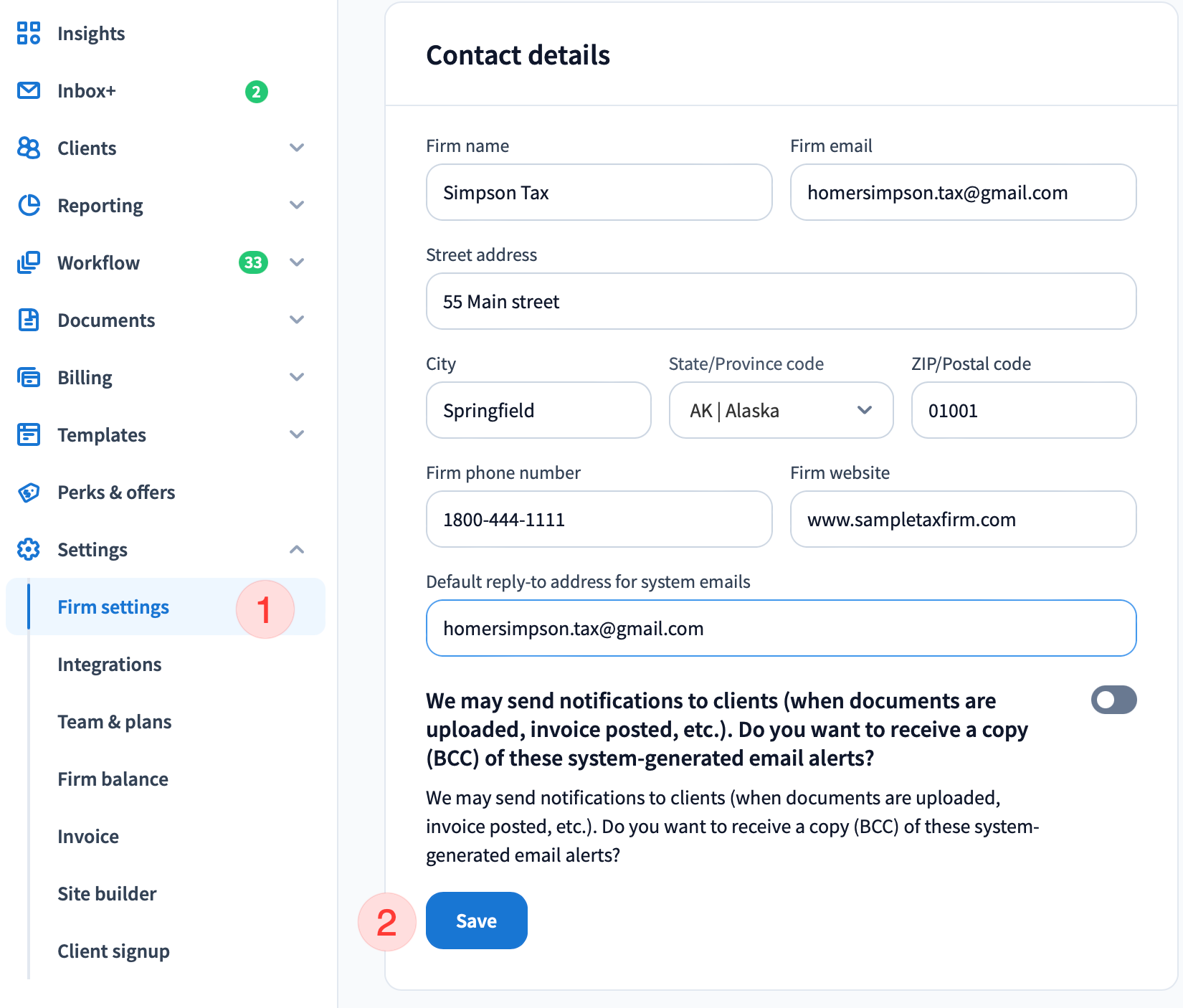
Task: Click the Firm name input field
Action: coord(599,192)
